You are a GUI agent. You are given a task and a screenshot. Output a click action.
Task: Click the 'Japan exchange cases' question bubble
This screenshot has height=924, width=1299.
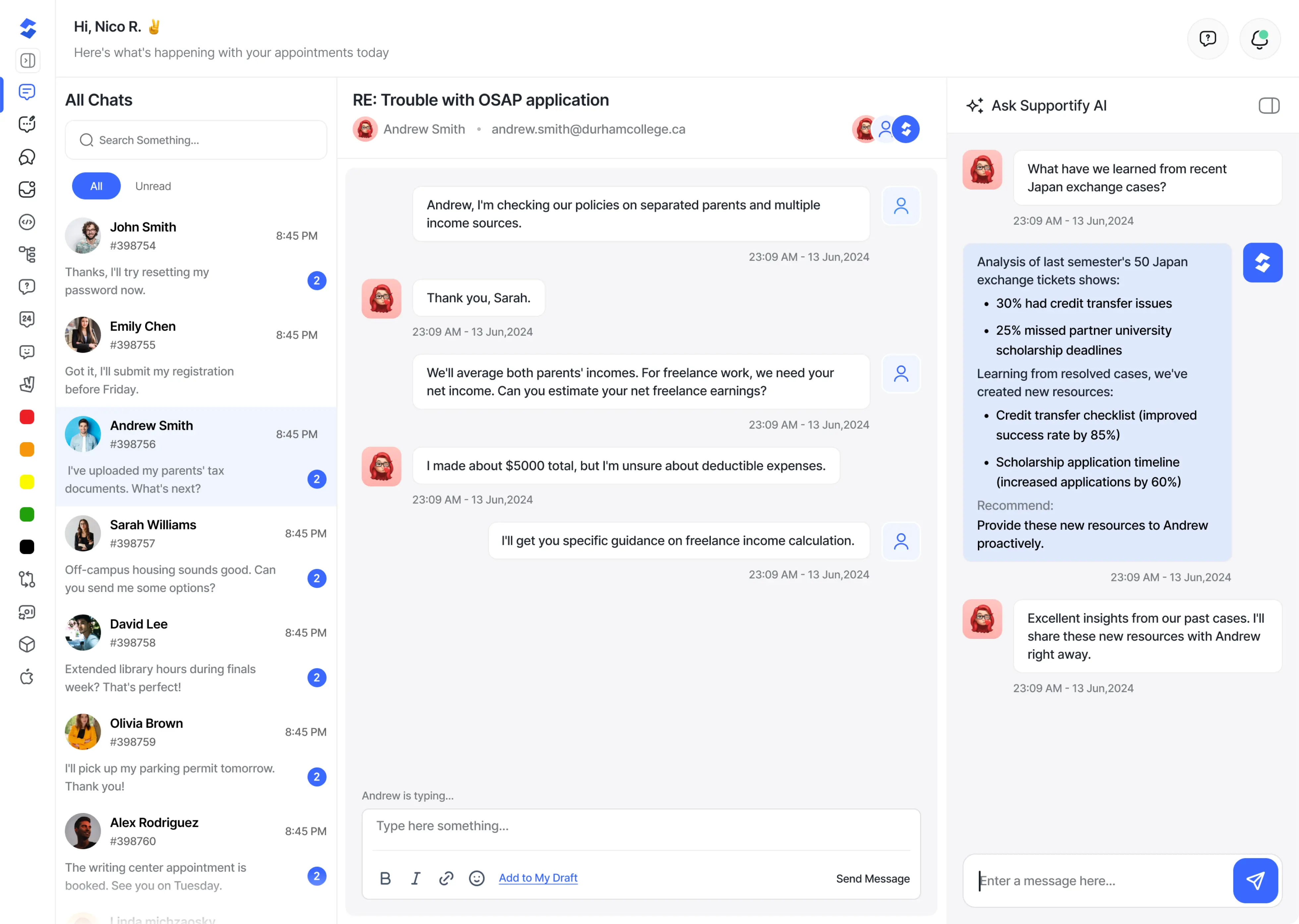1148,178
